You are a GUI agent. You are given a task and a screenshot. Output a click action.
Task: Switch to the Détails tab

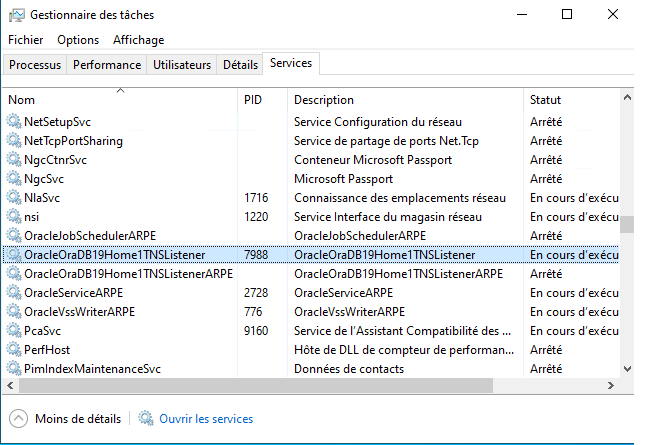point(240,65)
